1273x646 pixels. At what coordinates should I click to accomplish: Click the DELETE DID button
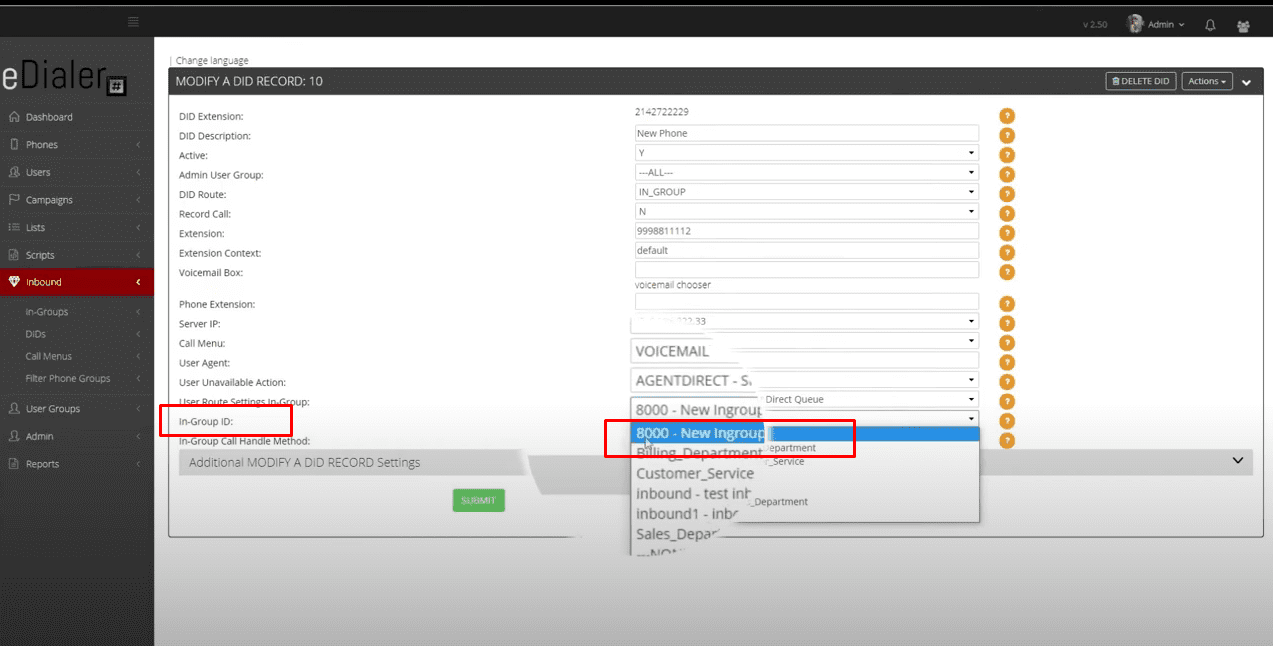(x=1141, y=81)
